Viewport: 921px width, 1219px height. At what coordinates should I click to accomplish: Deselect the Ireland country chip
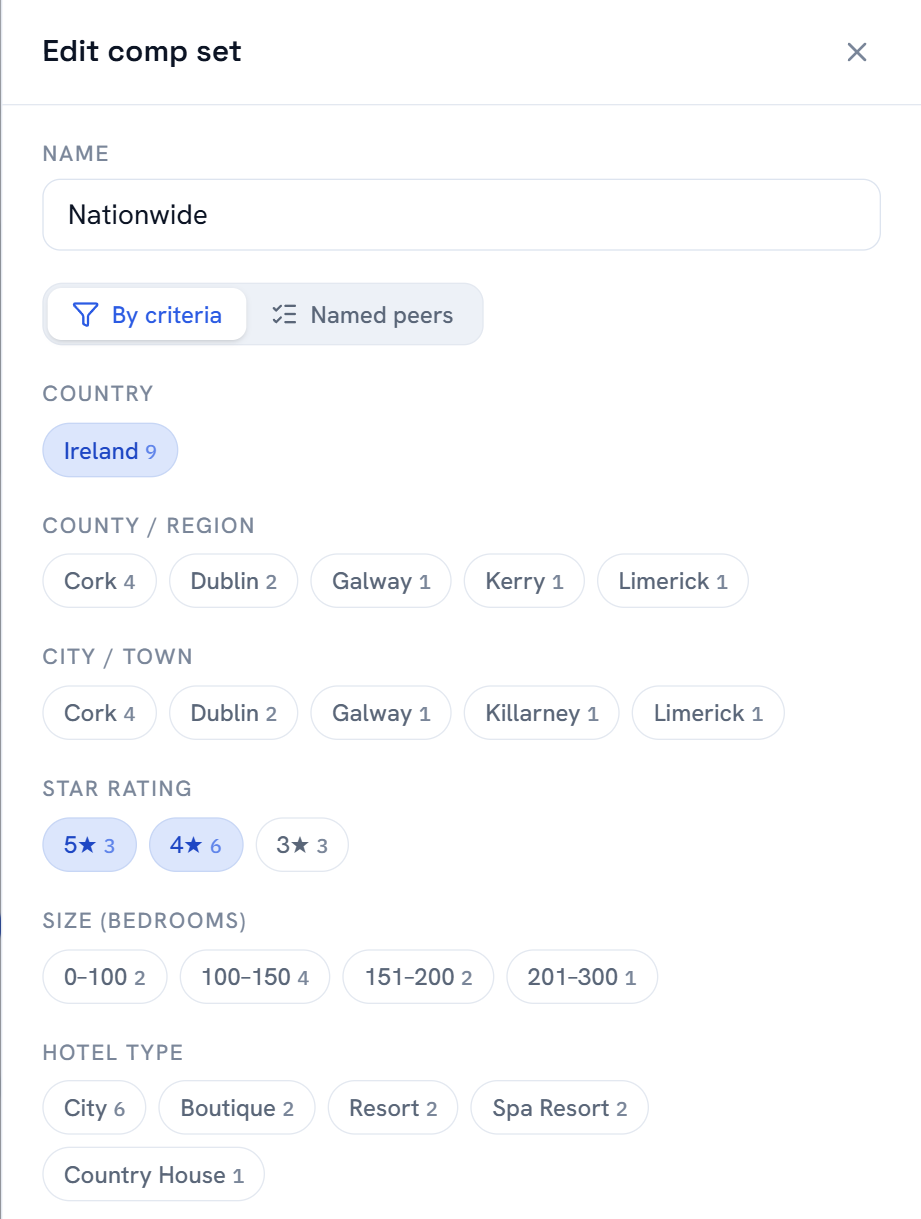tap(110, 451)
